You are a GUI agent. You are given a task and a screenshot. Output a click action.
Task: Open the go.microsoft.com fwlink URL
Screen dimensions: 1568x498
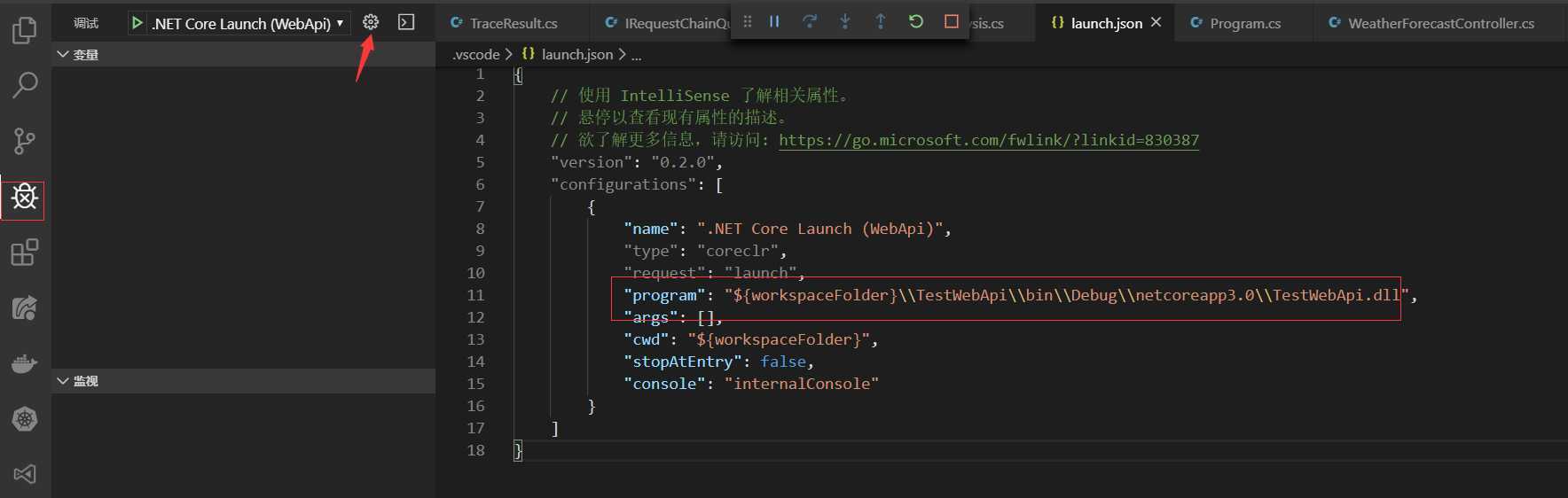[x=989, y=140]
